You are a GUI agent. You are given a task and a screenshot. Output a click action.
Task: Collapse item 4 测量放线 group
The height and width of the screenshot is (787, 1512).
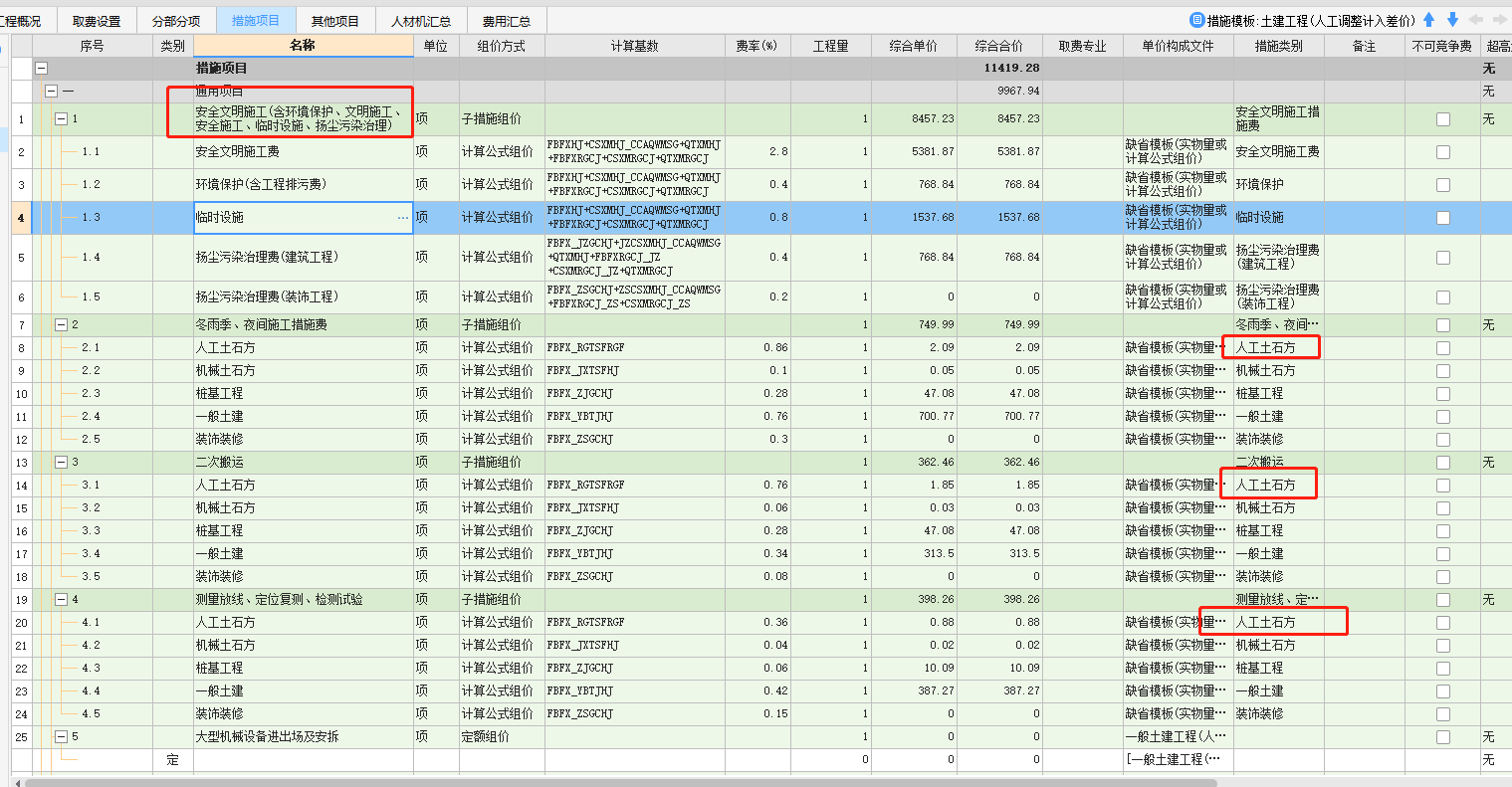62,600
